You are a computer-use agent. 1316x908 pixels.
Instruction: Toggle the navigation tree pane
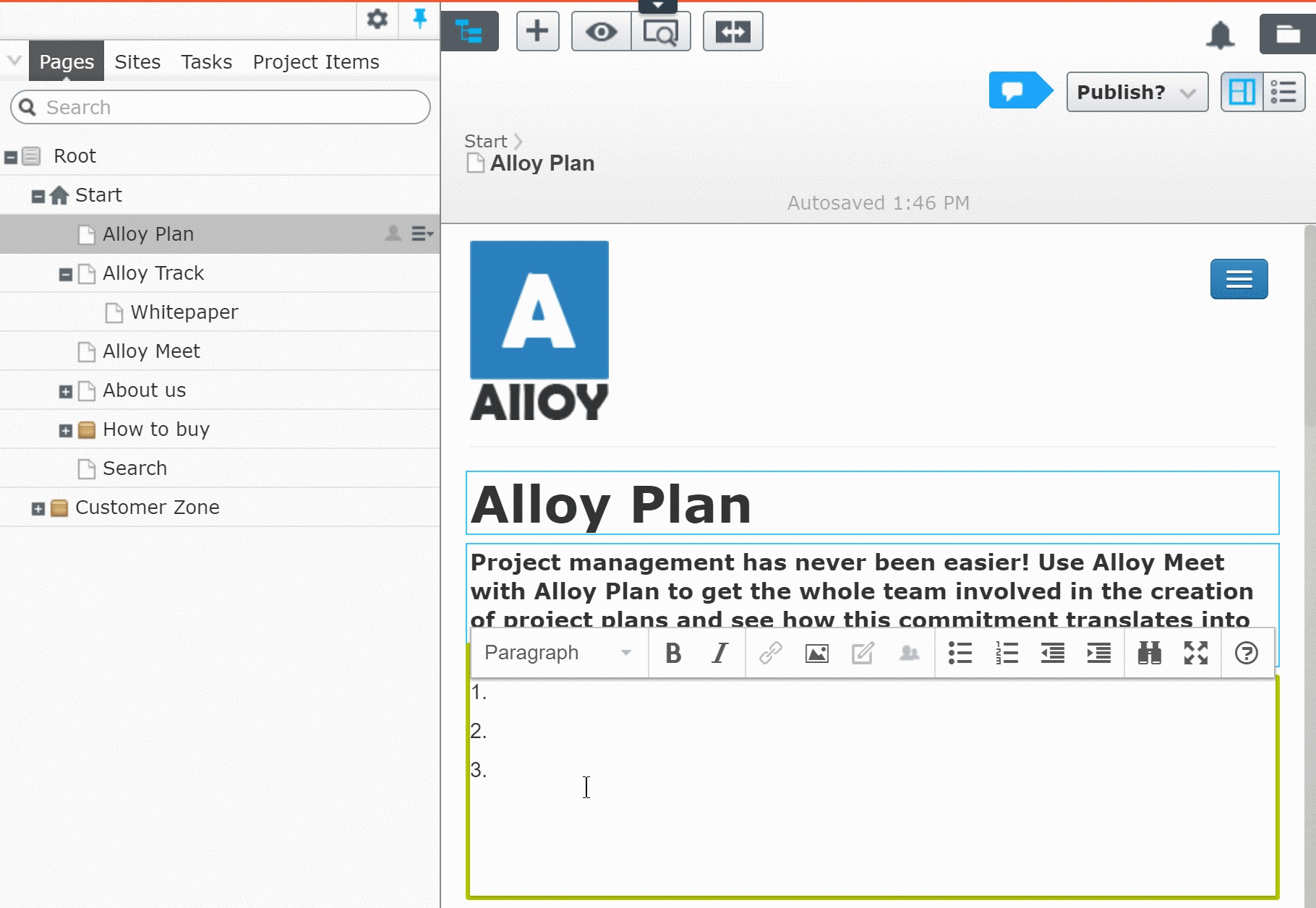(x=469, y=32)
